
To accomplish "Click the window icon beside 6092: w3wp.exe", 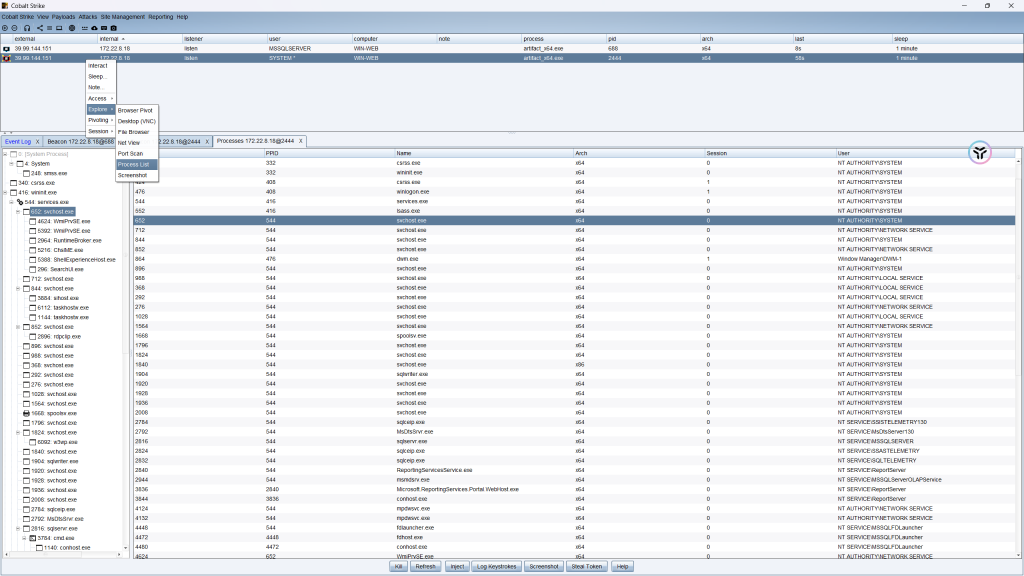I will [33, 442].
